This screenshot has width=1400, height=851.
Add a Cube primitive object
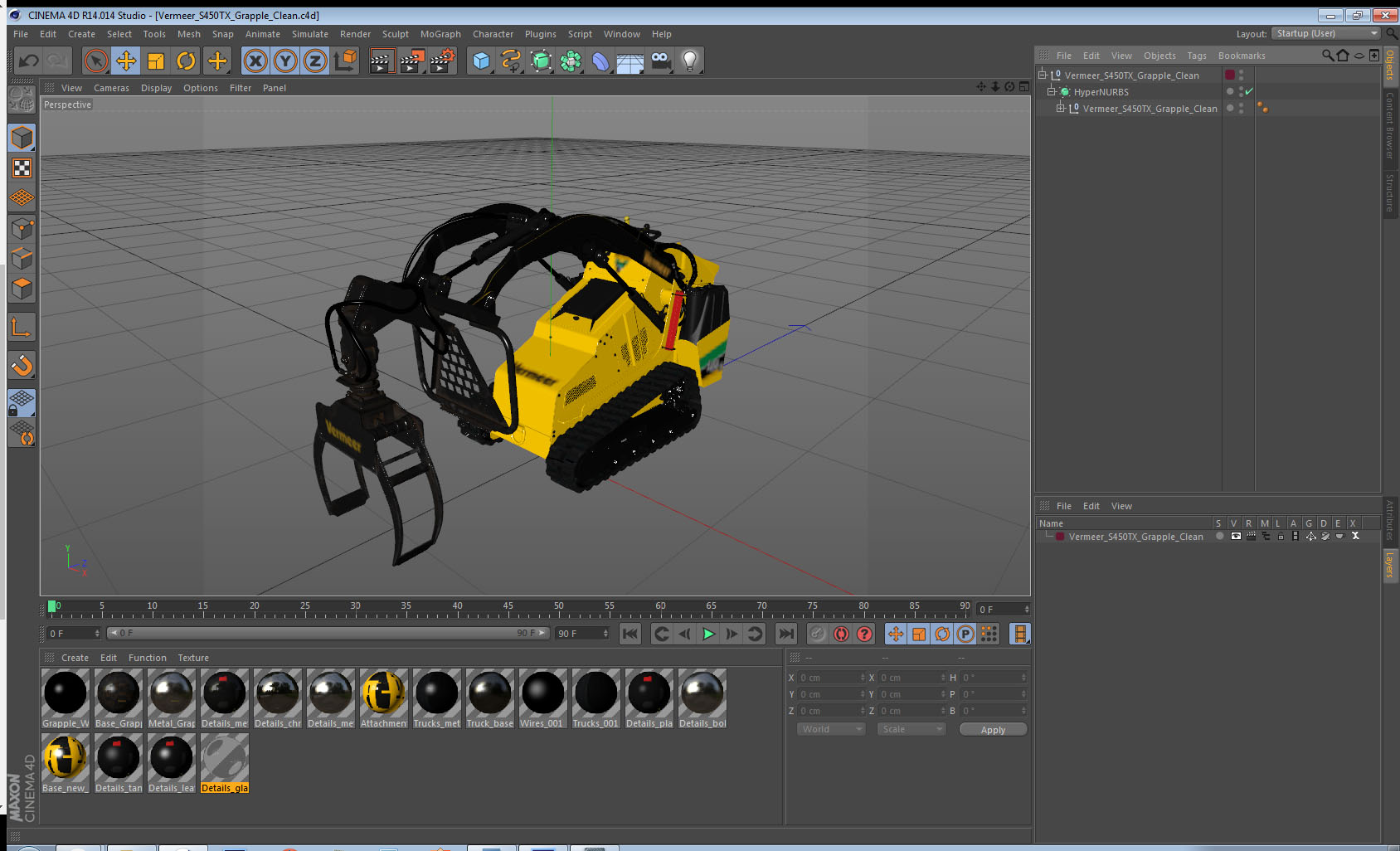click(x=481, y=61)
